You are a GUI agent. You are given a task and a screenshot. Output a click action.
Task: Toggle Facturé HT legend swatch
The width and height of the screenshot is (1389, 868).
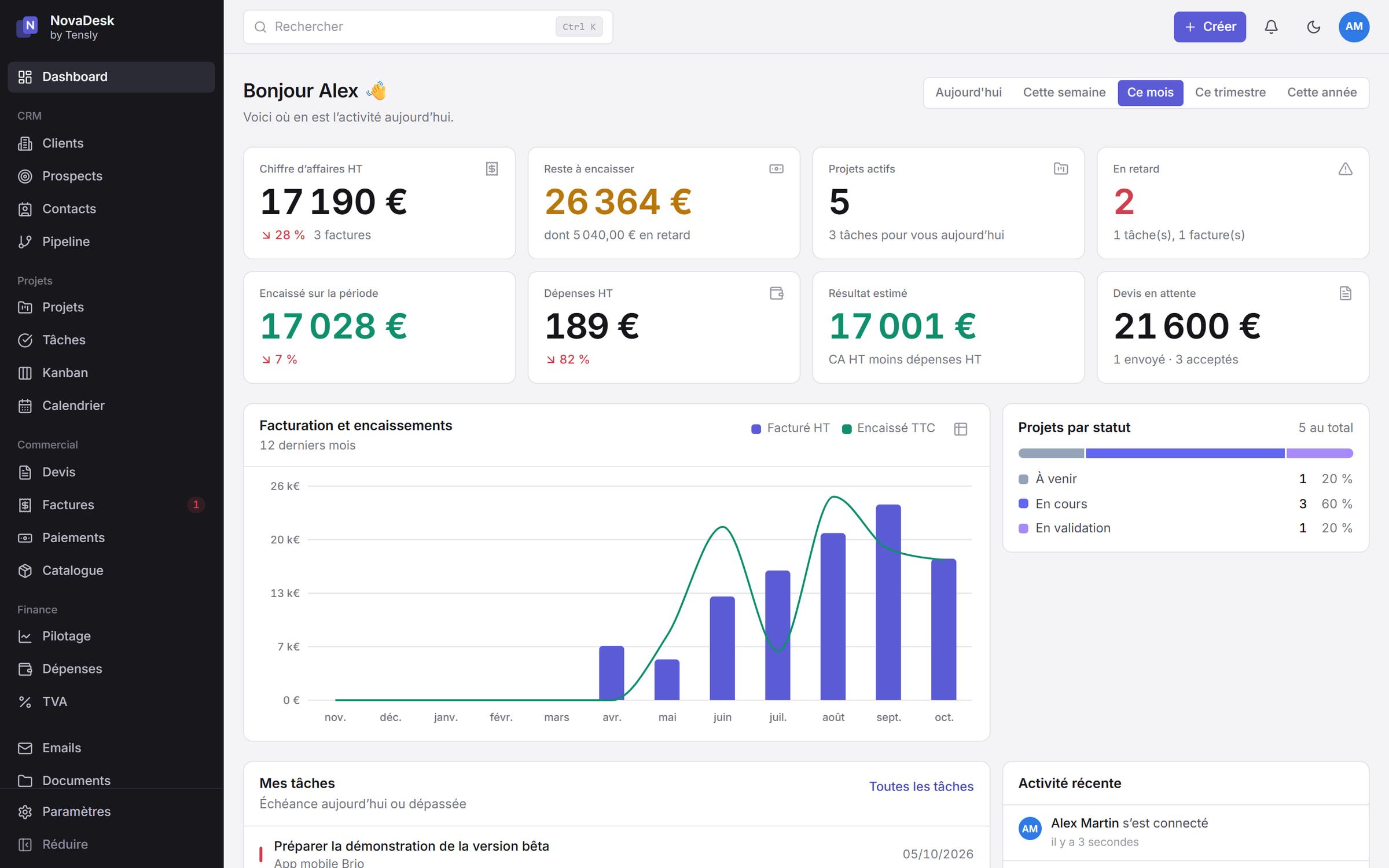pyautogui.click(x=756, y=429)
